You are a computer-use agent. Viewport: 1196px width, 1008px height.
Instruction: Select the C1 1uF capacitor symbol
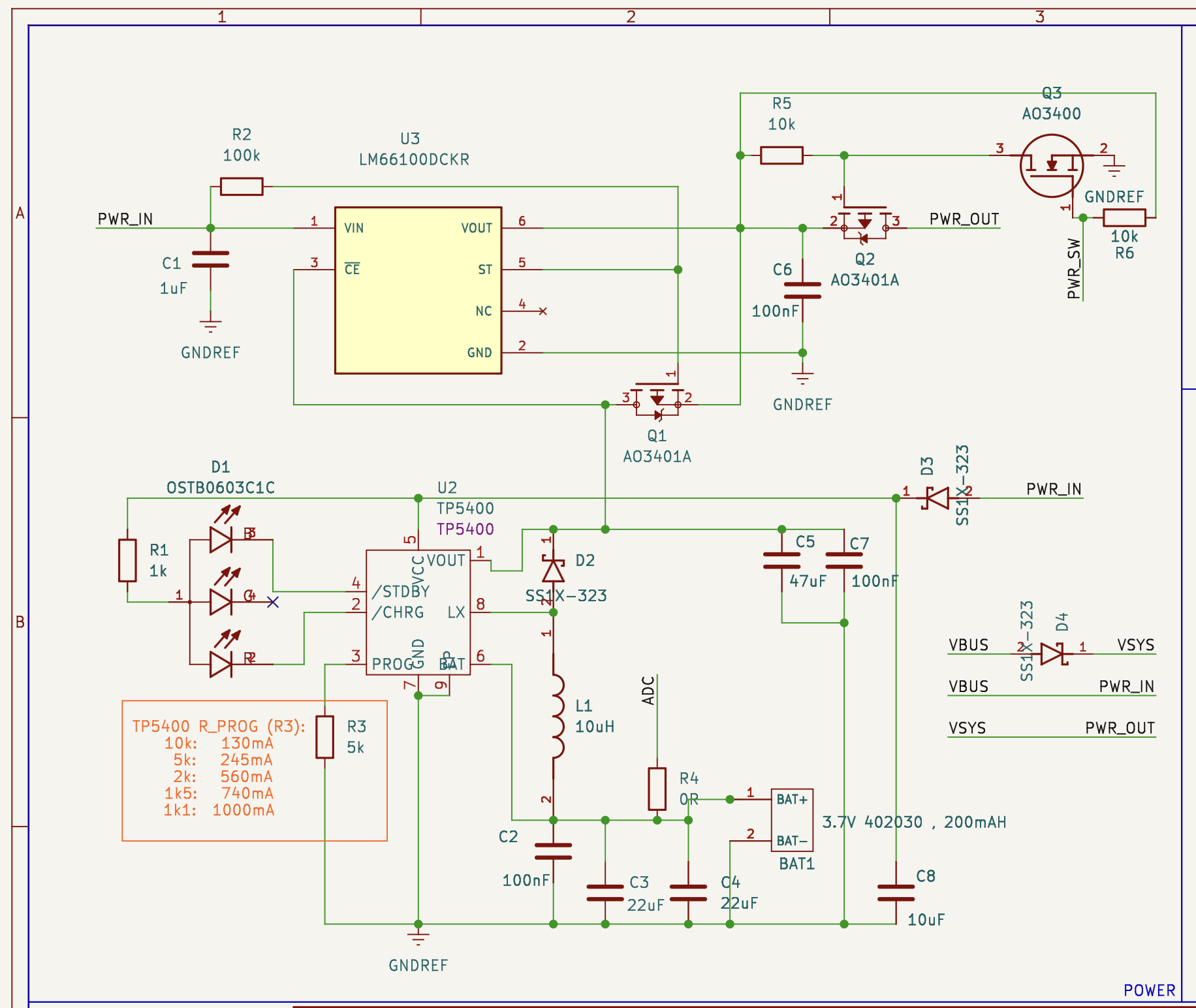210,260
